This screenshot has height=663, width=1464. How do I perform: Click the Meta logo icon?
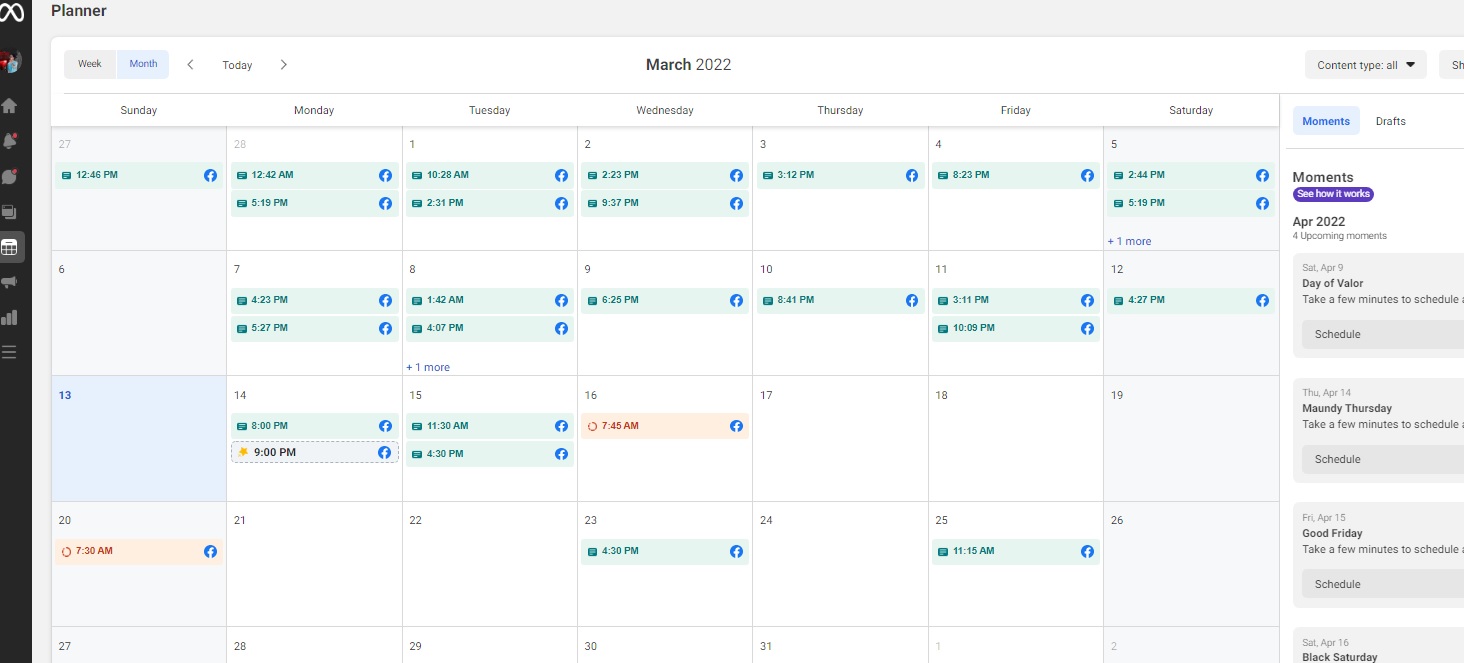[10, 11]
